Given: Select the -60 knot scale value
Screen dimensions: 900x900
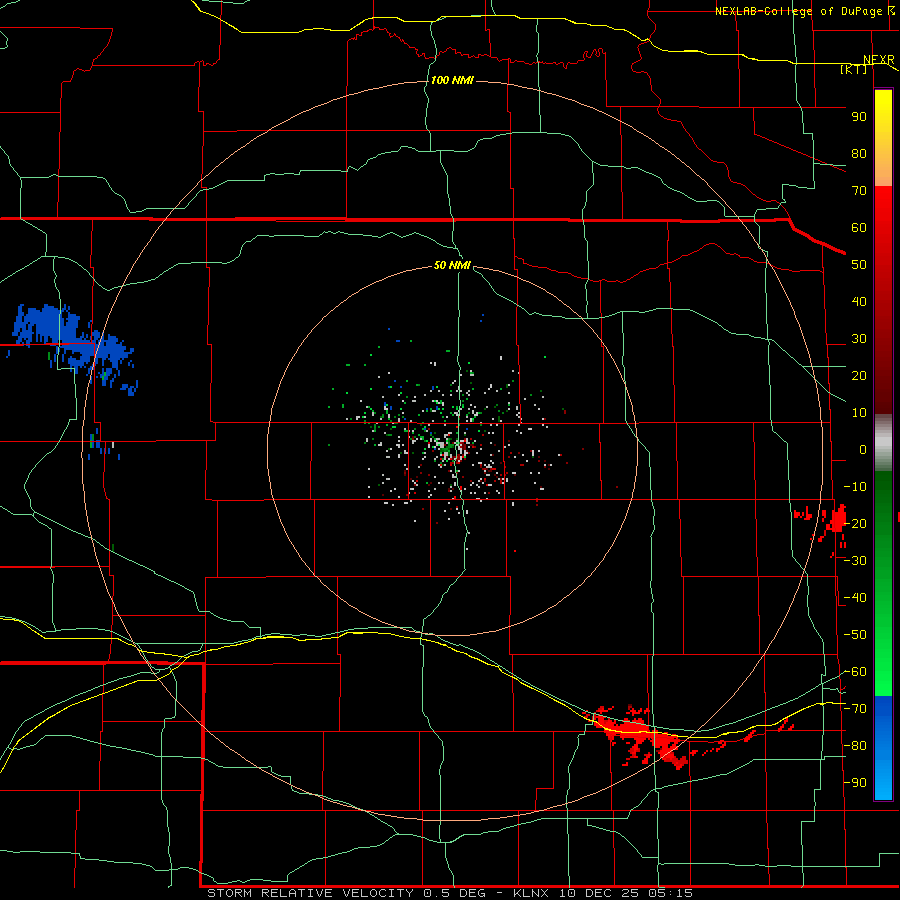Looking at the screenshot, I should [x=855, y=672].
